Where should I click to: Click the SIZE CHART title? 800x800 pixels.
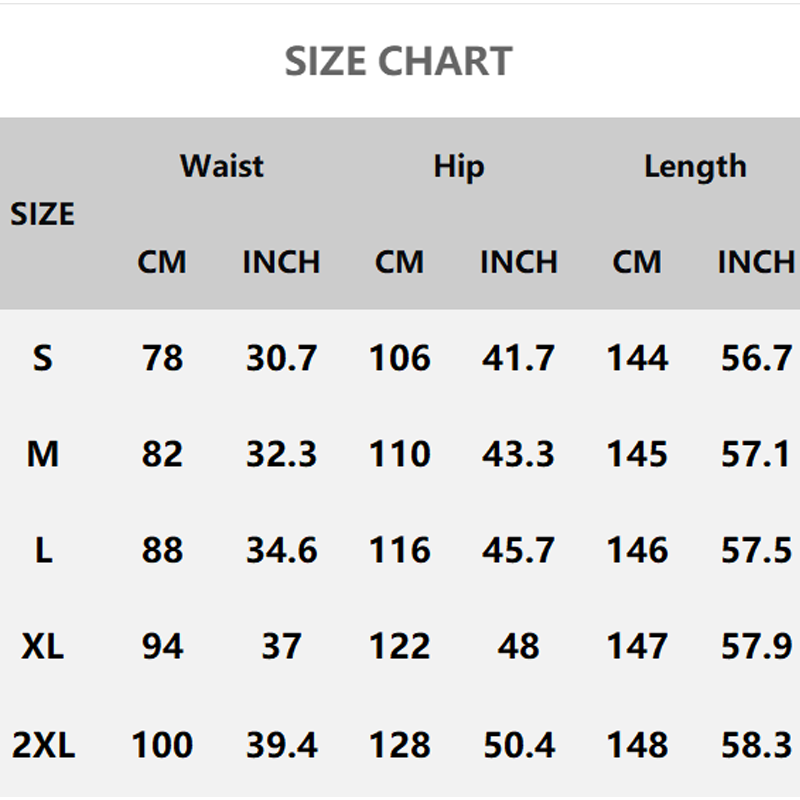(398, 62)
